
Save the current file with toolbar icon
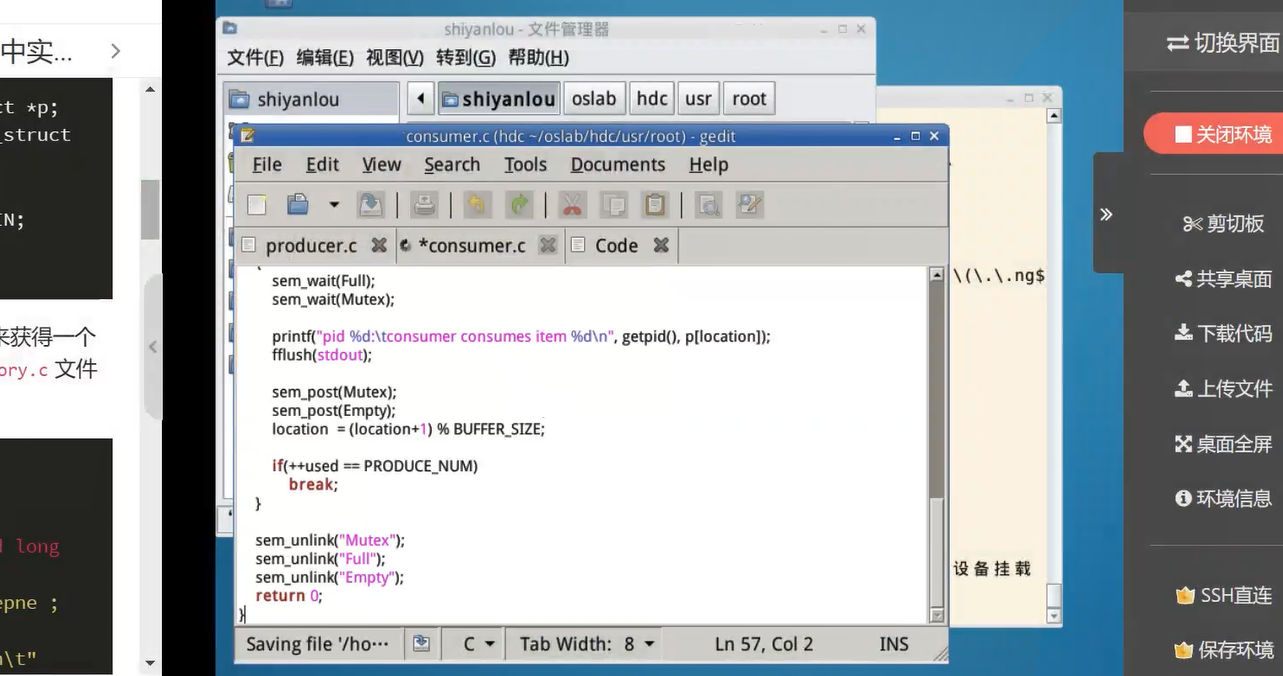pyautogui.click(x=371, y=205)
